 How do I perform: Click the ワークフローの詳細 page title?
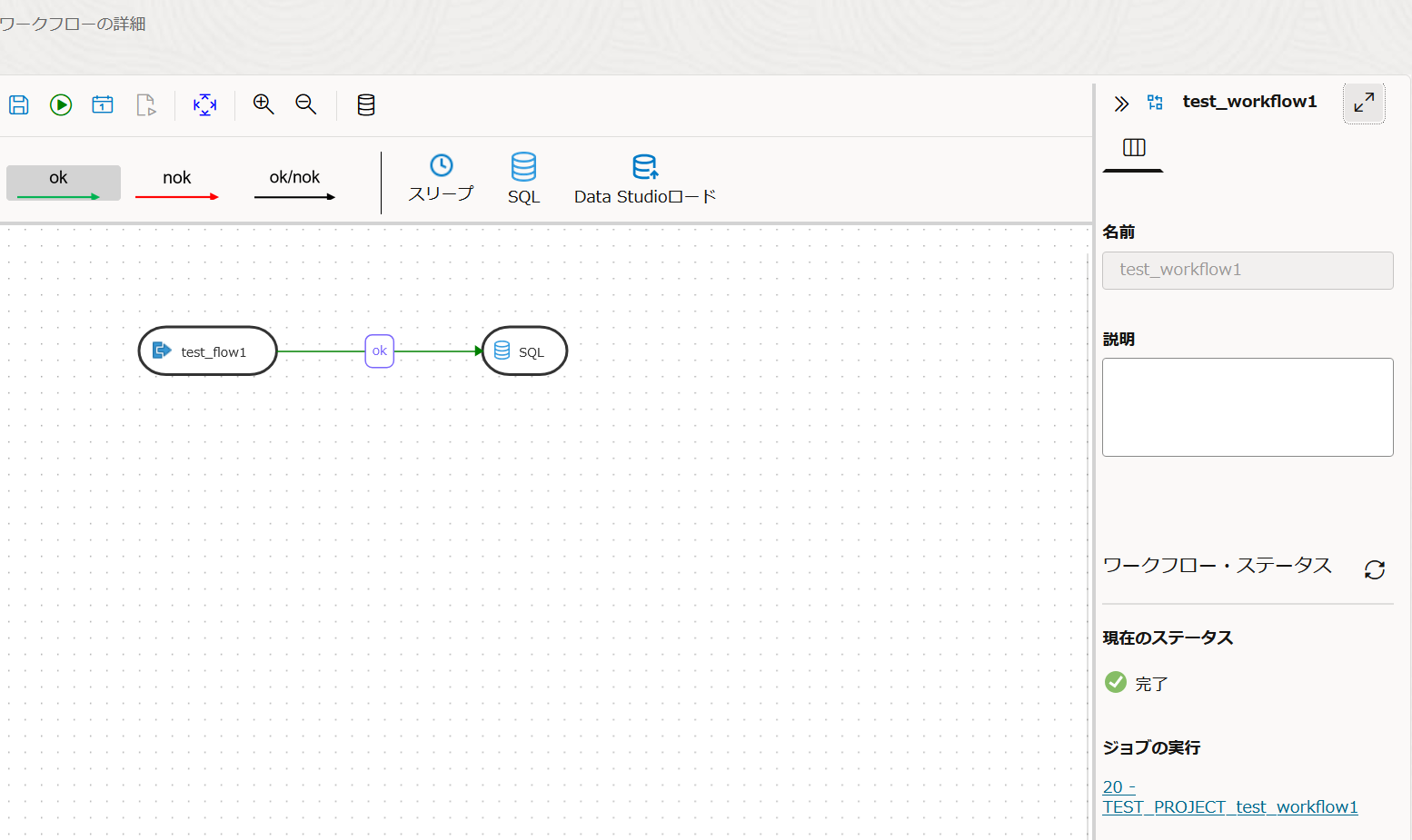(73, 24)
